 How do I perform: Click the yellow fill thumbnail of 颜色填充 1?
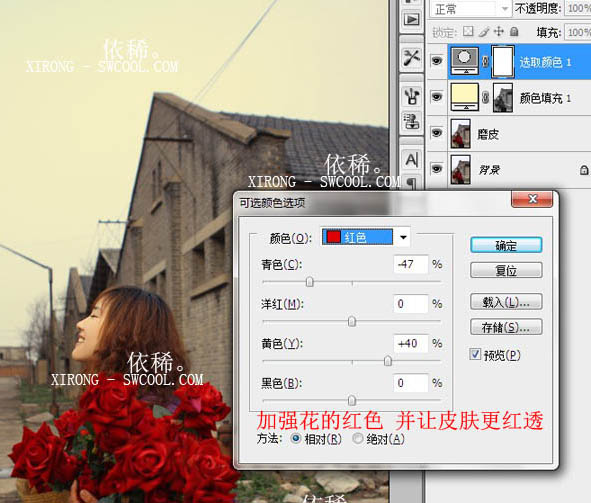click(x=465, y=97)
